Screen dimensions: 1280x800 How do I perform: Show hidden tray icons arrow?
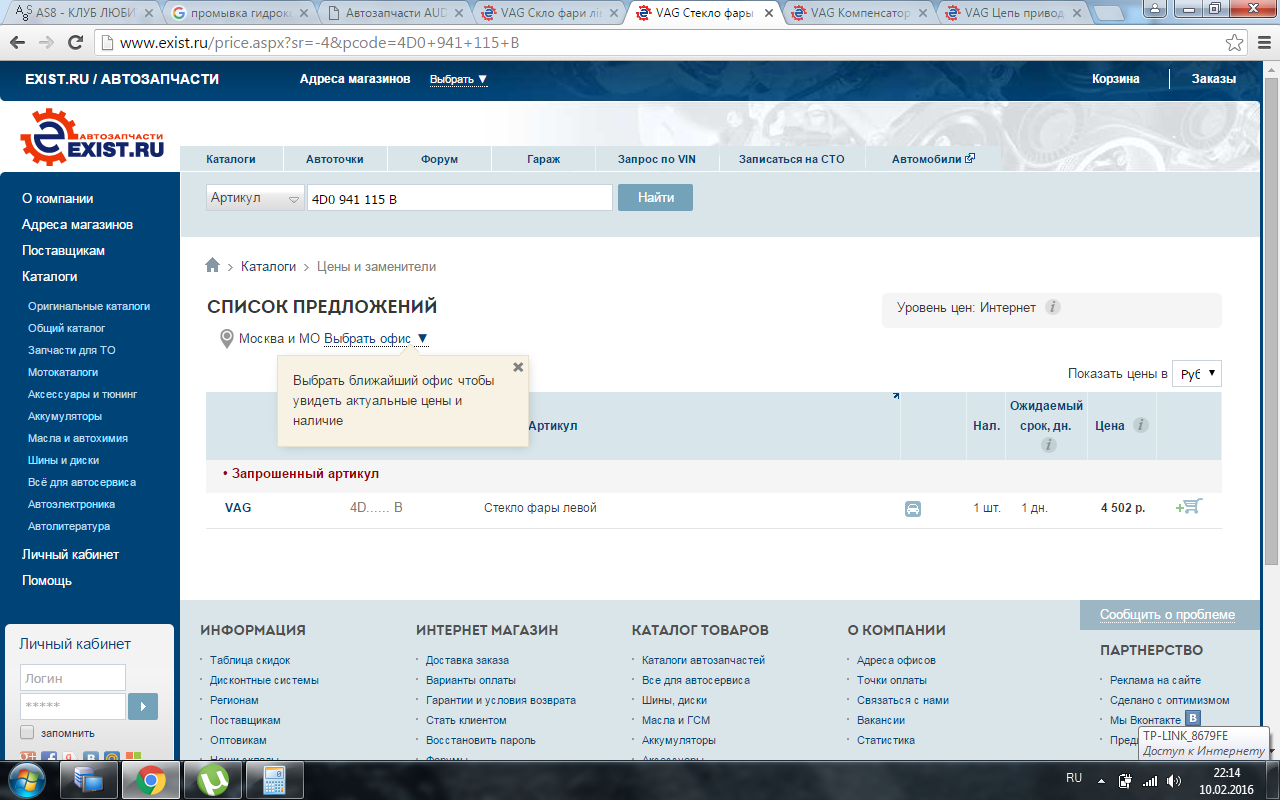(1101, 781)
